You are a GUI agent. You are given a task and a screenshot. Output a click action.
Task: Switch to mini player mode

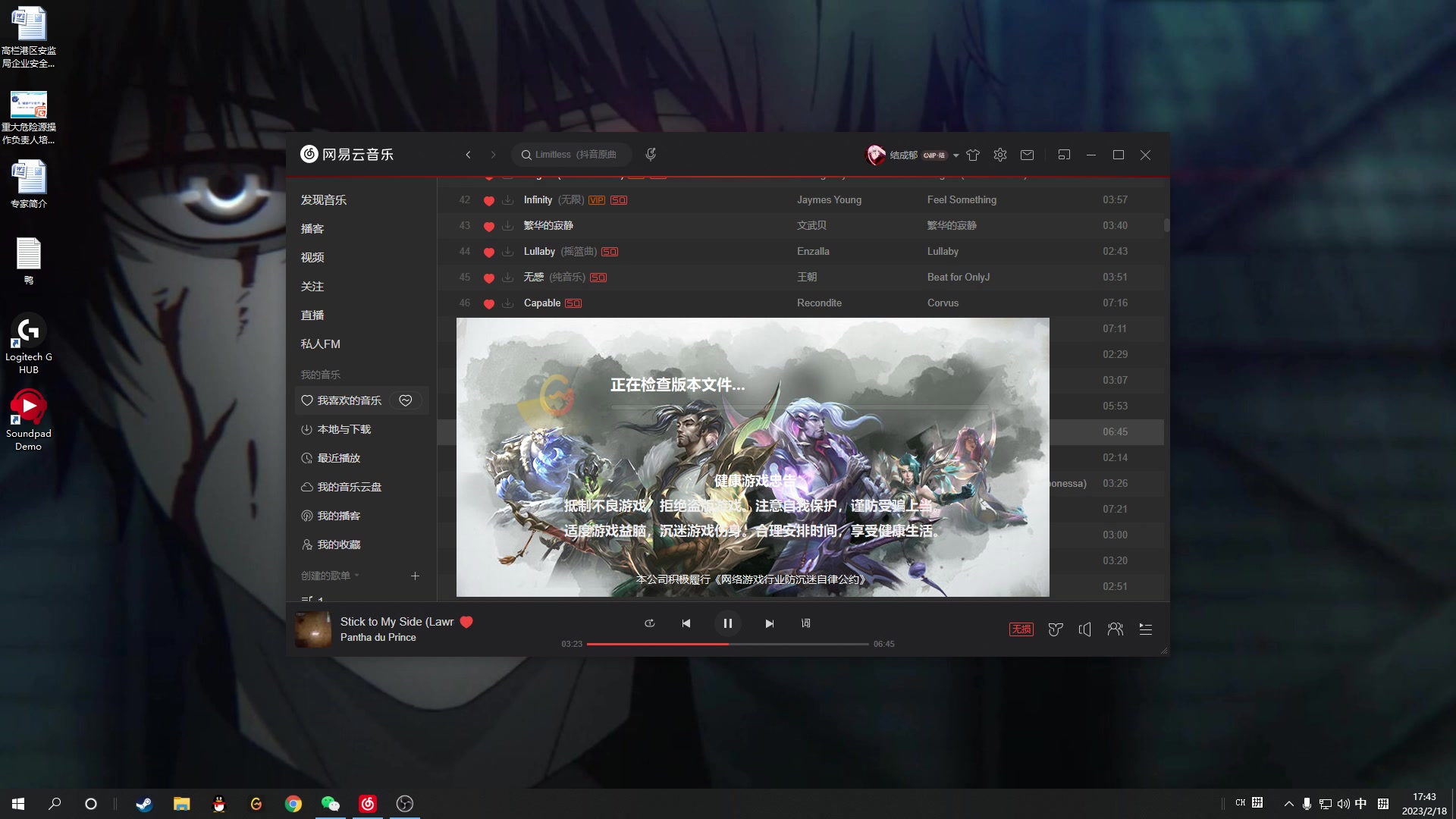1064,155
